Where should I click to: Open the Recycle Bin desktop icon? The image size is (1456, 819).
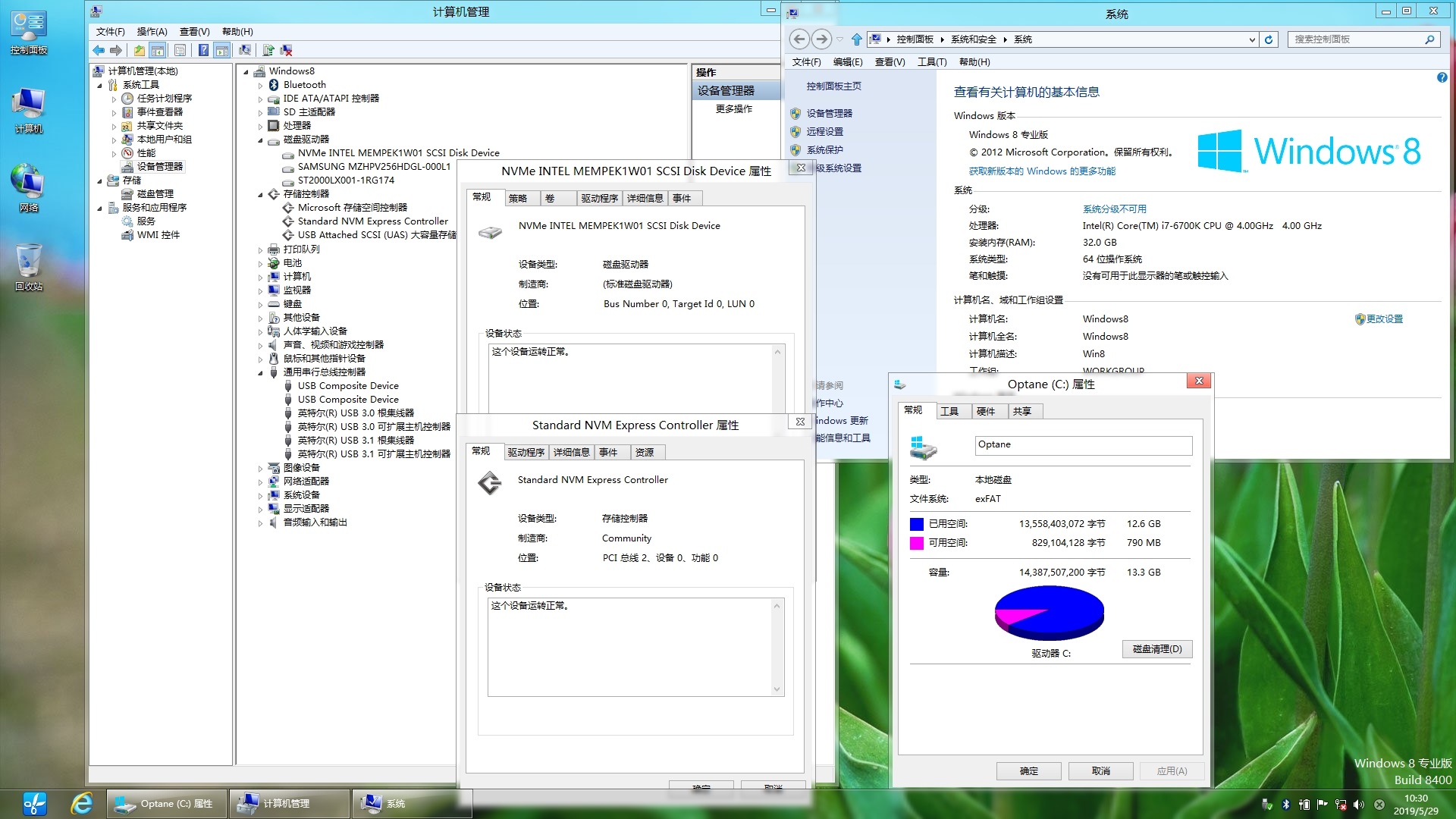29,267
